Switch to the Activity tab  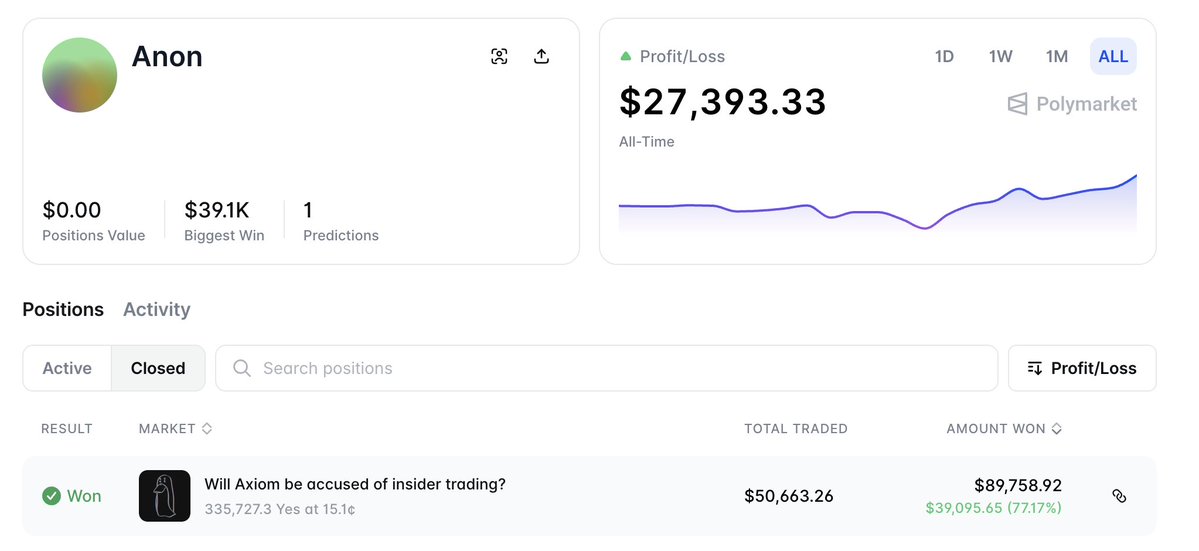click(x=156, y=309)
